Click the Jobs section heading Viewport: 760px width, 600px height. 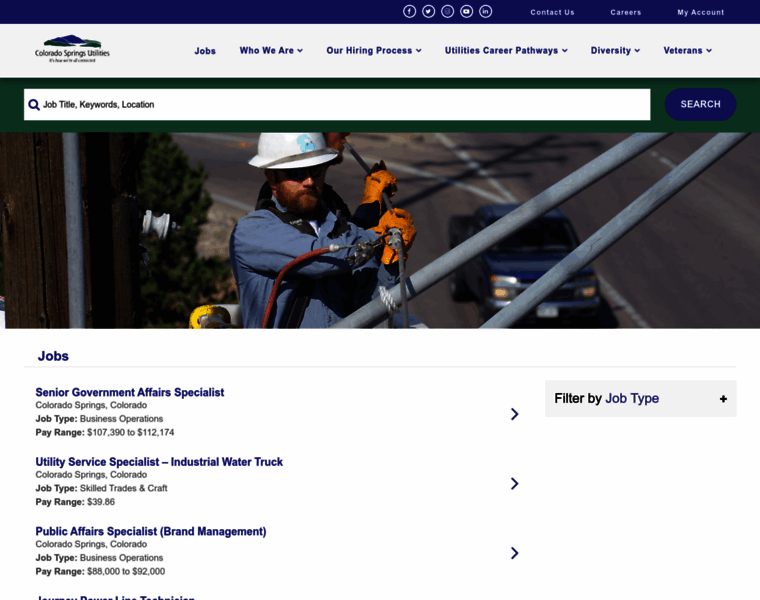53,356
